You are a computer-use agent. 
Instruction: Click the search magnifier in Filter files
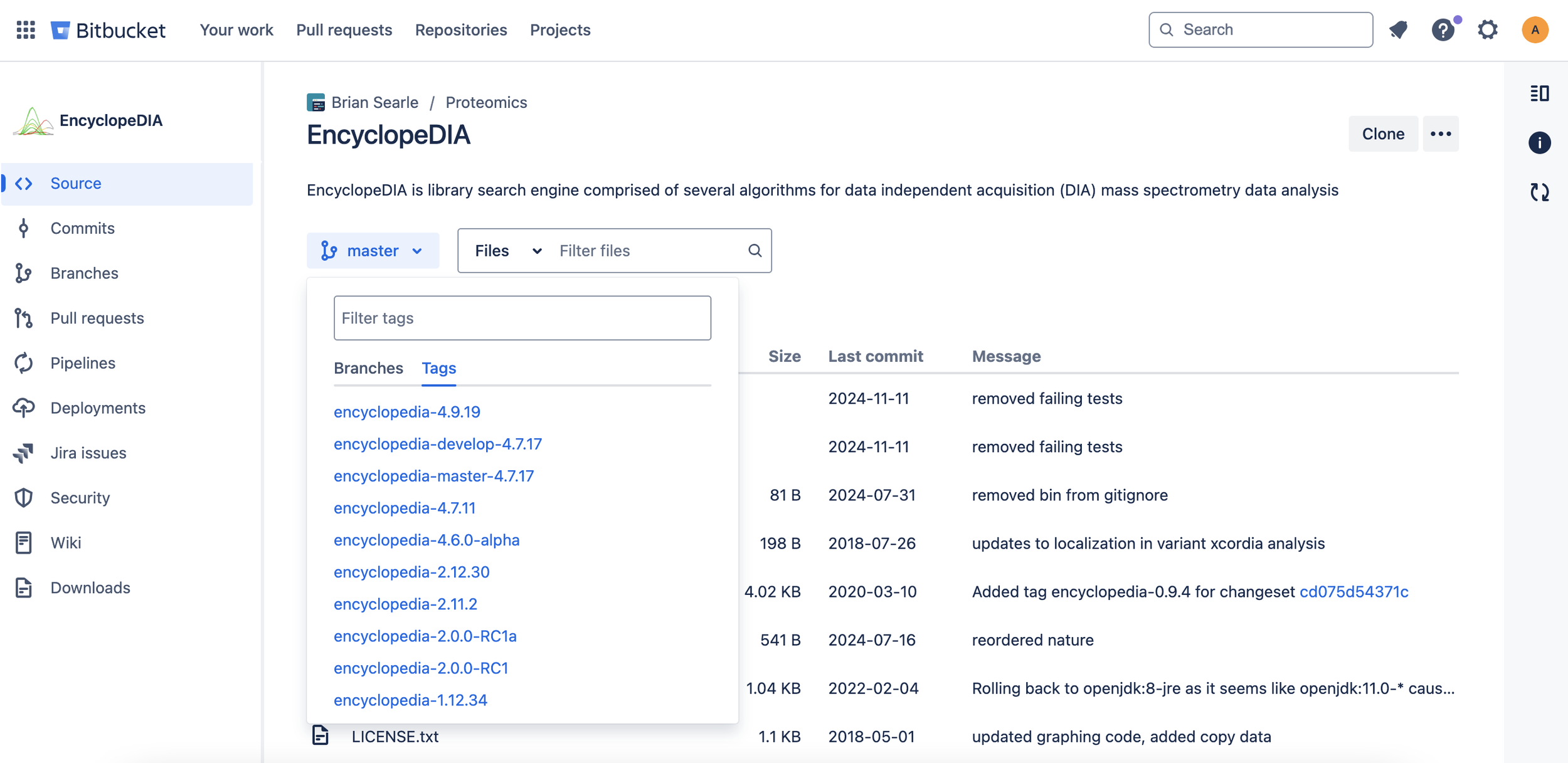[755, 251]
